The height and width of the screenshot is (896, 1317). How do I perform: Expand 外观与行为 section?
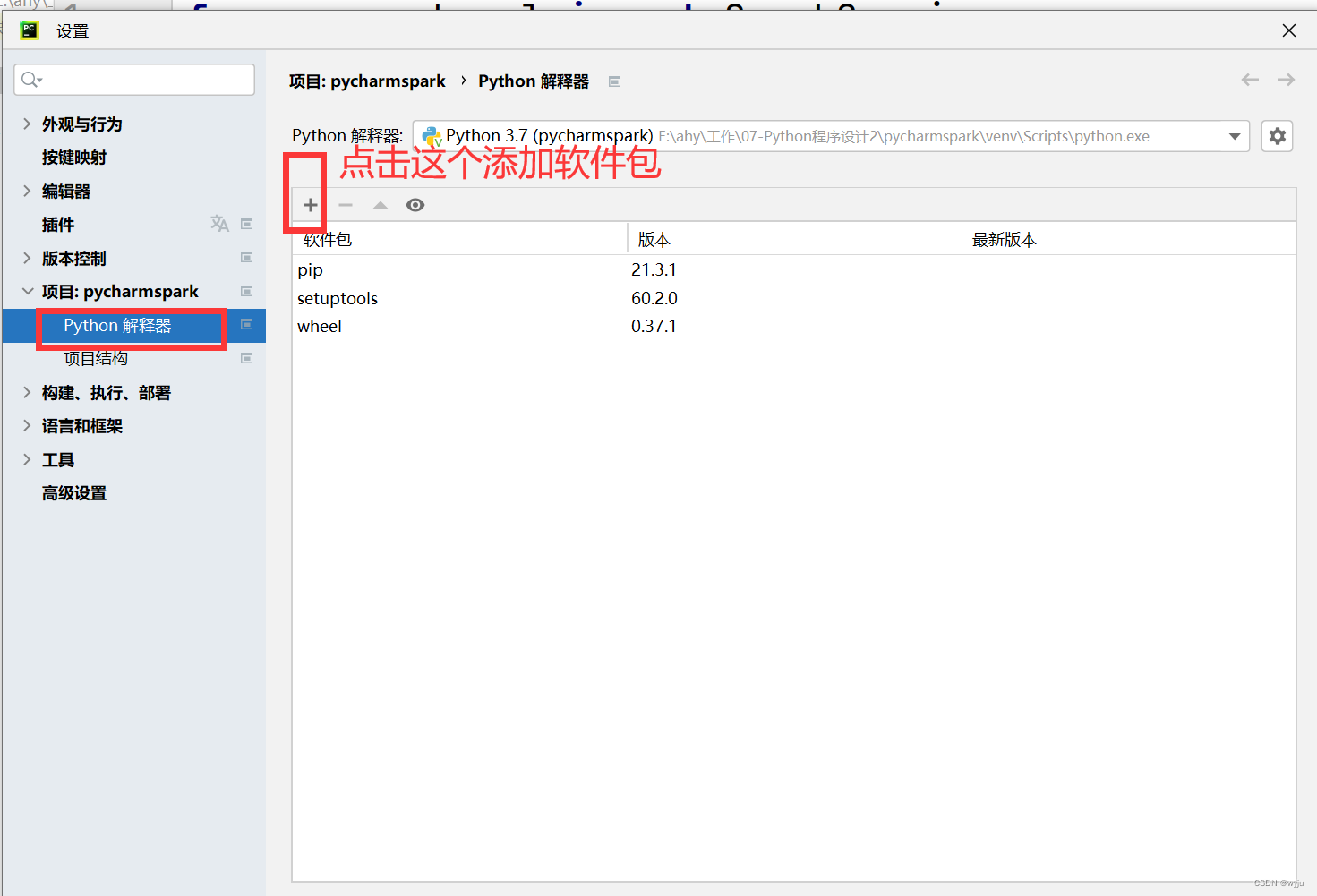[x=27, y=124]
